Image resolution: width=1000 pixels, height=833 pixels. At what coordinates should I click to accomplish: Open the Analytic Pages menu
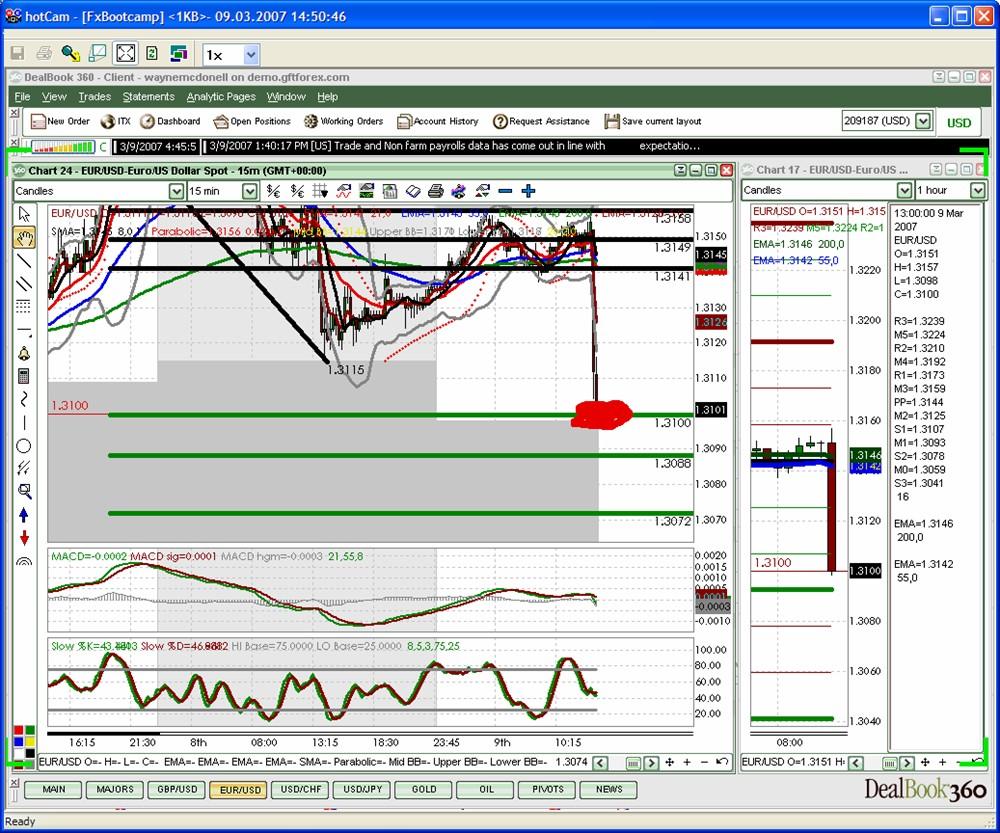pyautogui.click(x=221, y=97)
